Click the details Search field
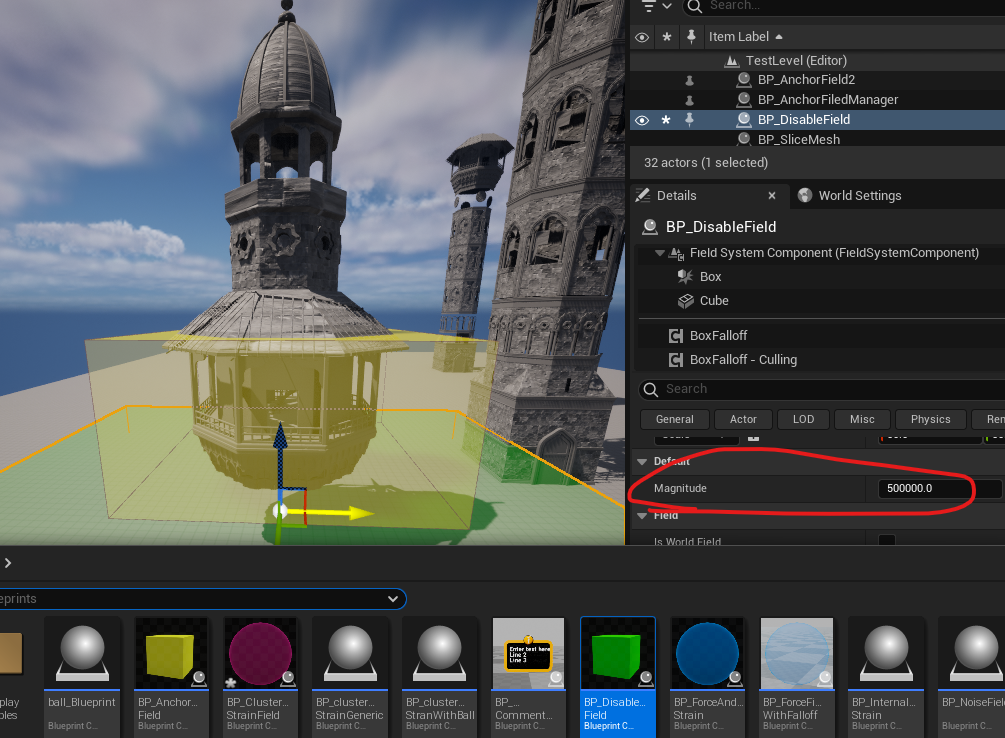Viewport: 1005px width, 738px height. 822,389
